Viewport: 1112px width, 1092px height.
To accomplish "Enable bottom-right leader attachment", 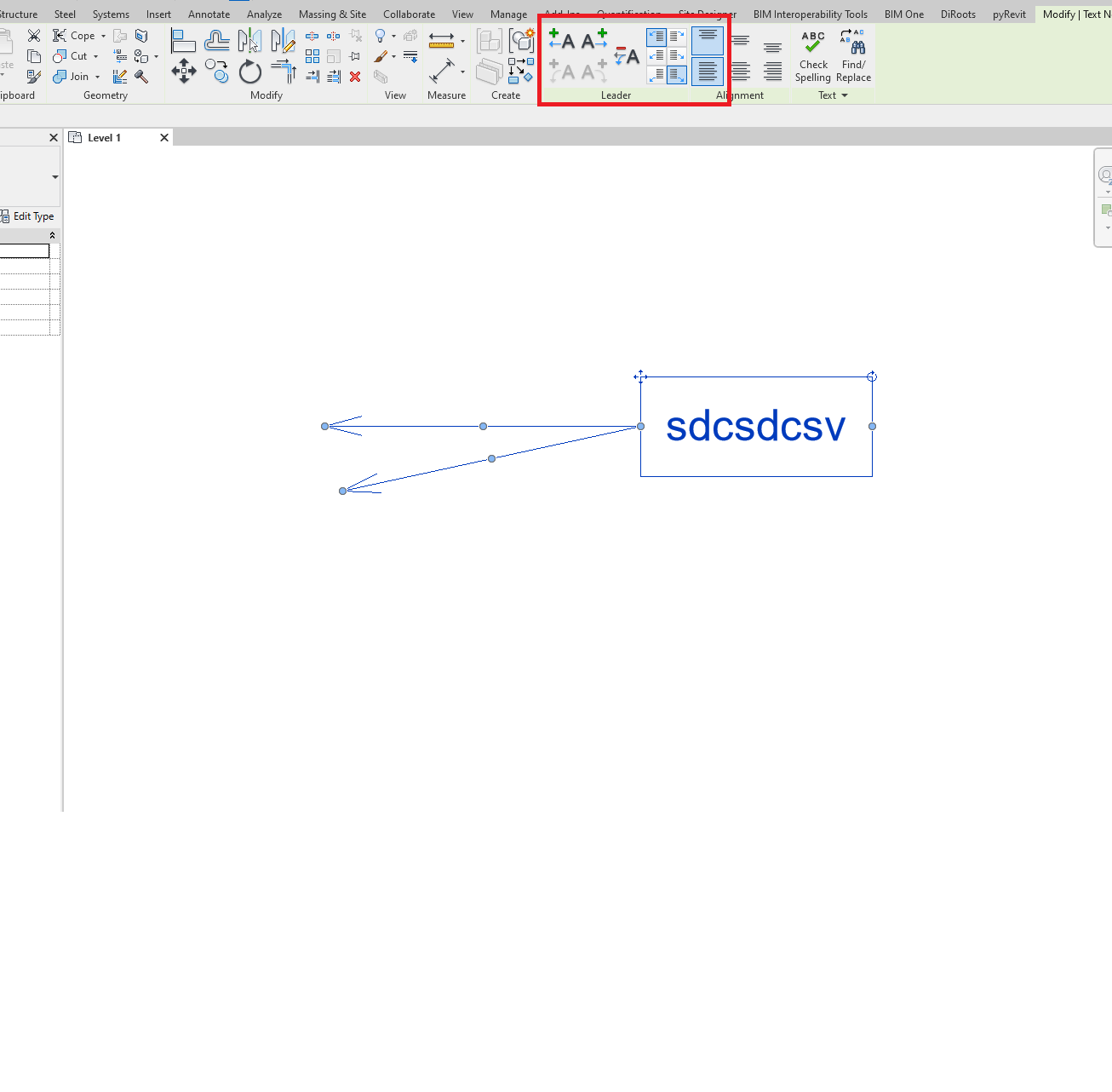I will coord(677,75).
